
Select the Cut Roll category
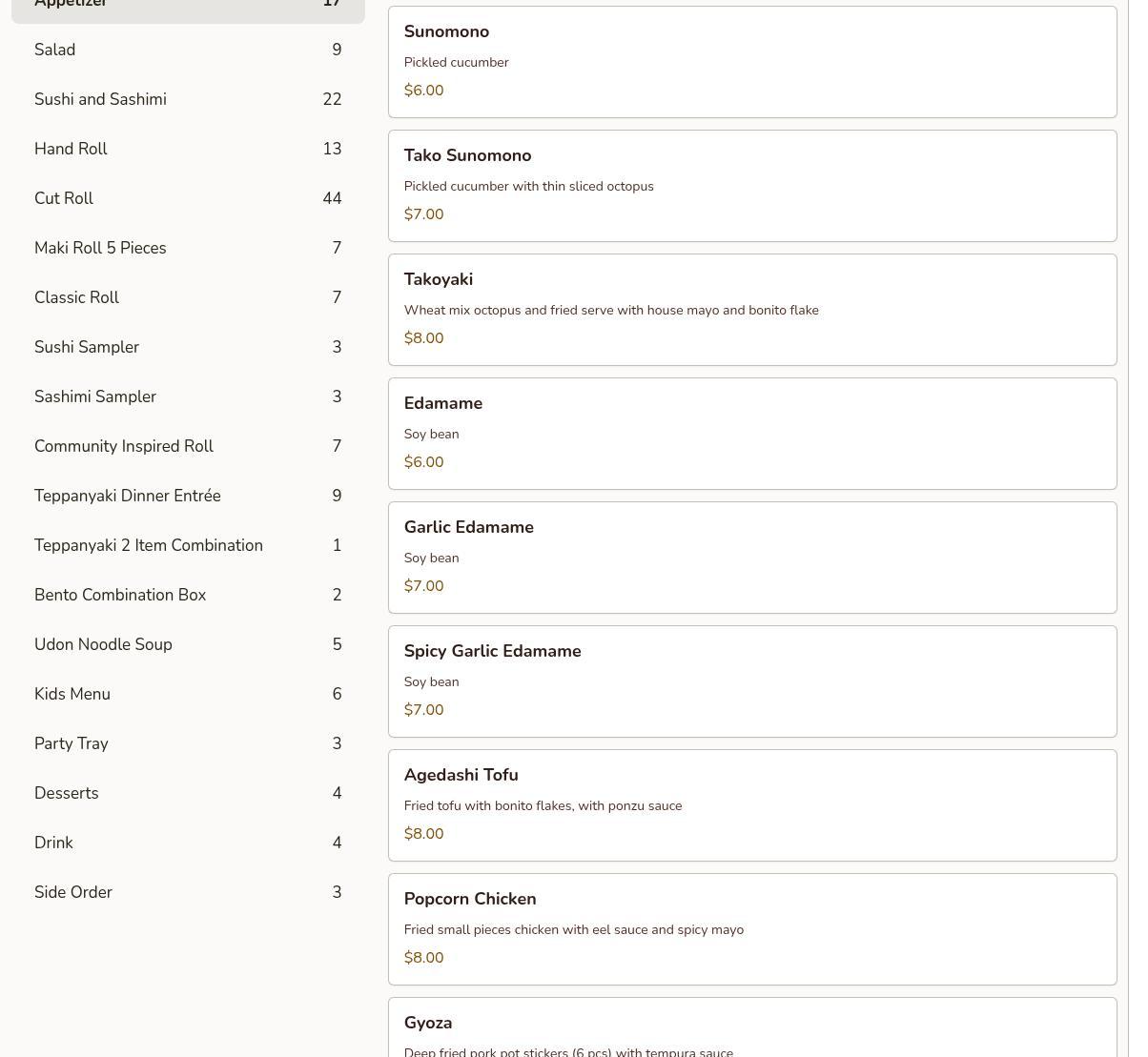tap(188, 198)
